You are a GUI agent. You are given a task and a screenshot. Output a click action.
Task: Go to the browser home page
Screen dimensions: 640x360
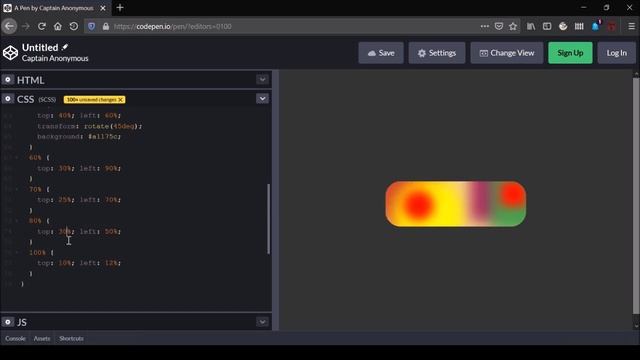tap(58, 27)
